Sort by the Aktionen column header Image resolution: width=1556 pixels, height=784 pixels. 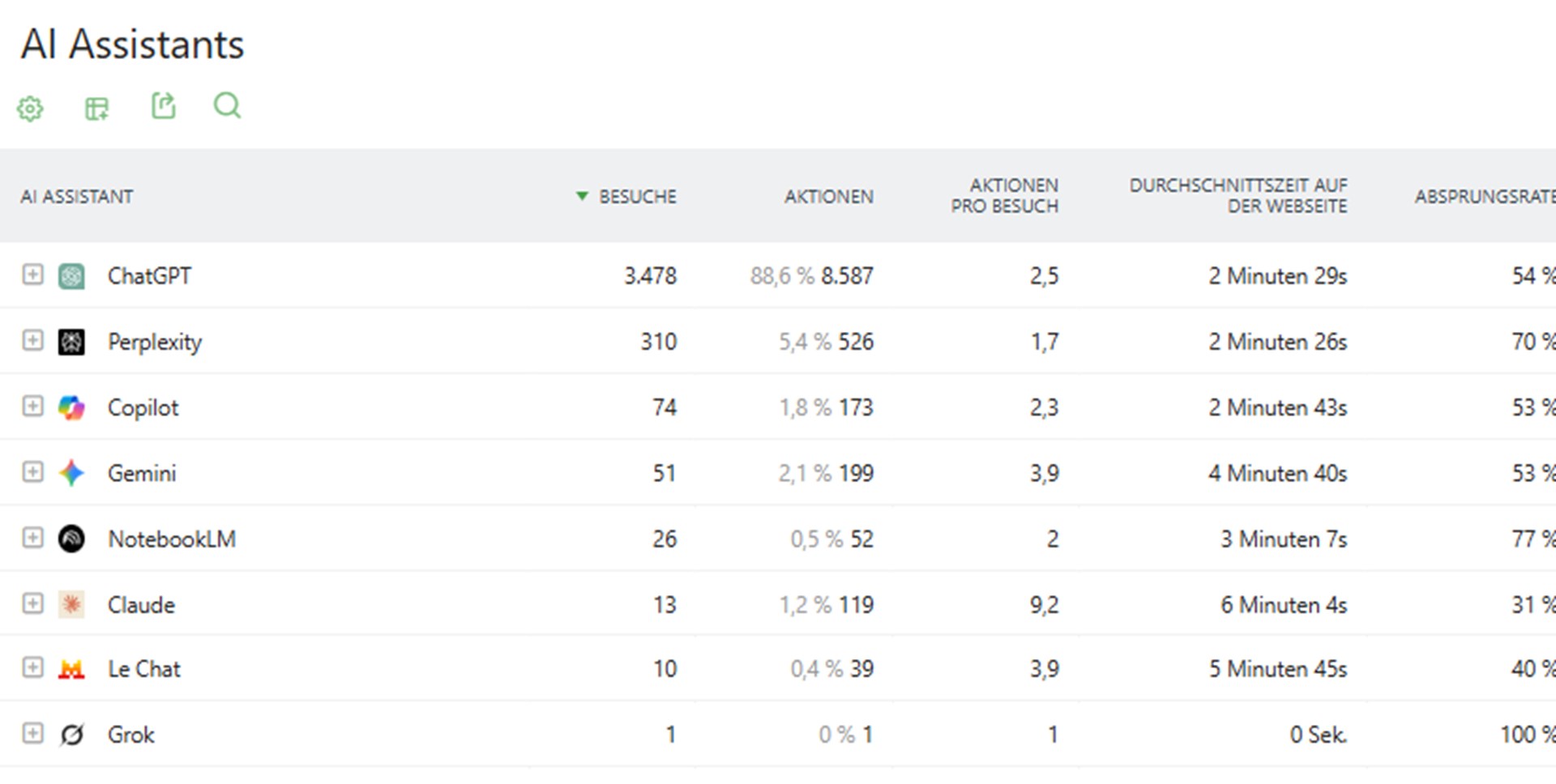828,197
